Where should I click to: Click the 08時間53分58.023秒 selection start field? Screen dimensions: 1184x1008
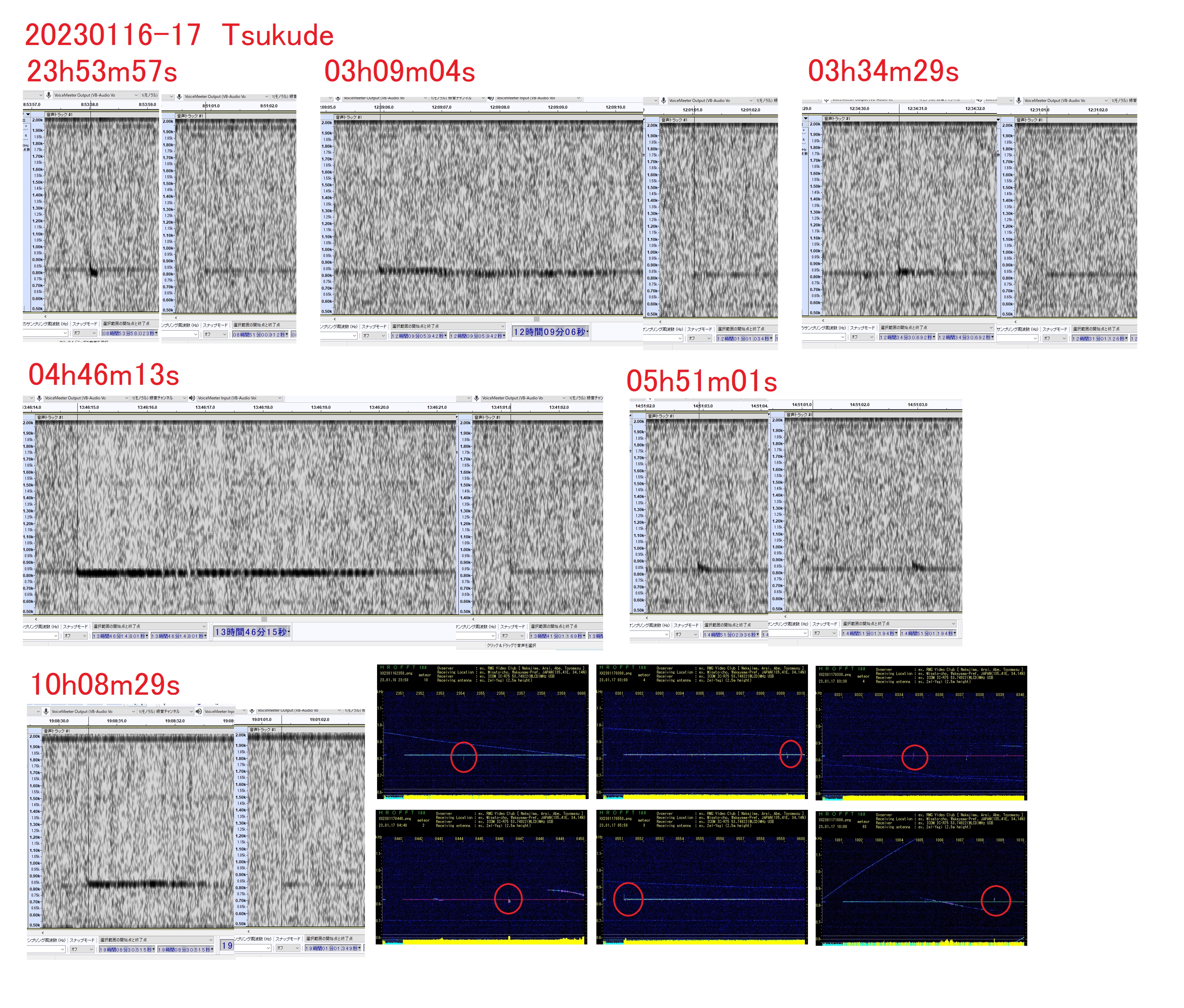click(x=128, y=333)
